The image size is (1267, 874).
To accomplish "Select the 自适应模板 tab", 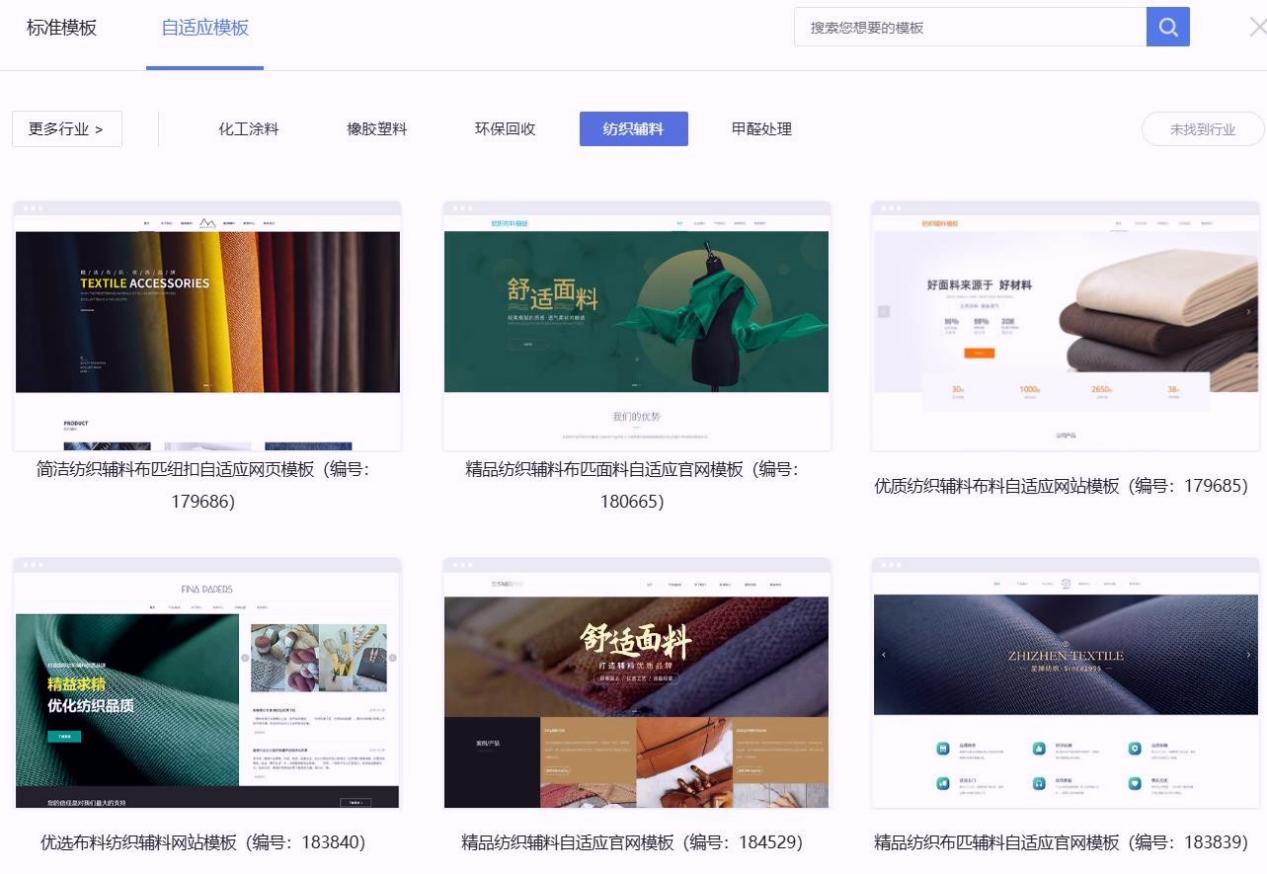I will pyautogui.click(x=205, y=28).
